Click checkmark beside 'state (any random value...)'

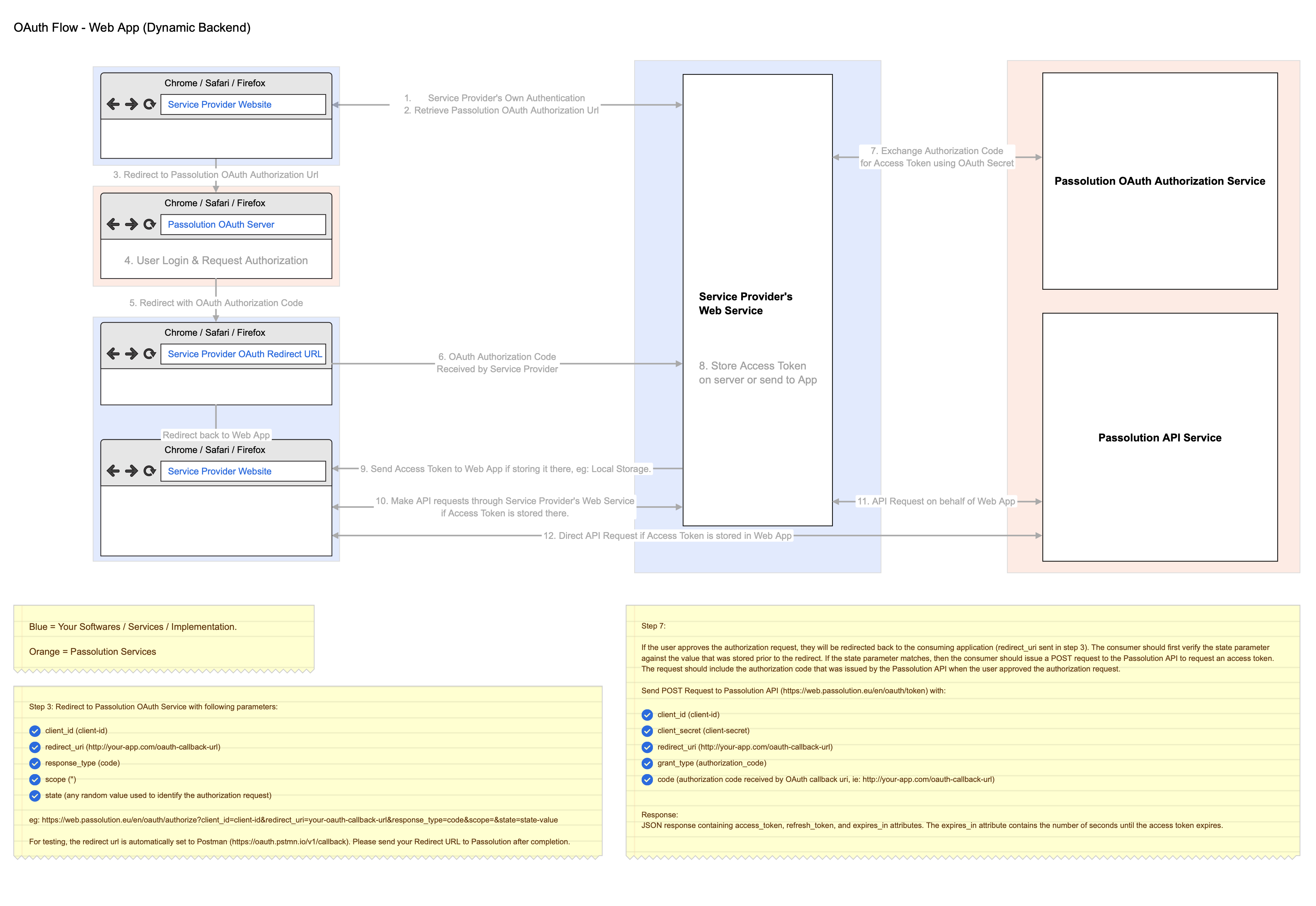coord(35,796)
